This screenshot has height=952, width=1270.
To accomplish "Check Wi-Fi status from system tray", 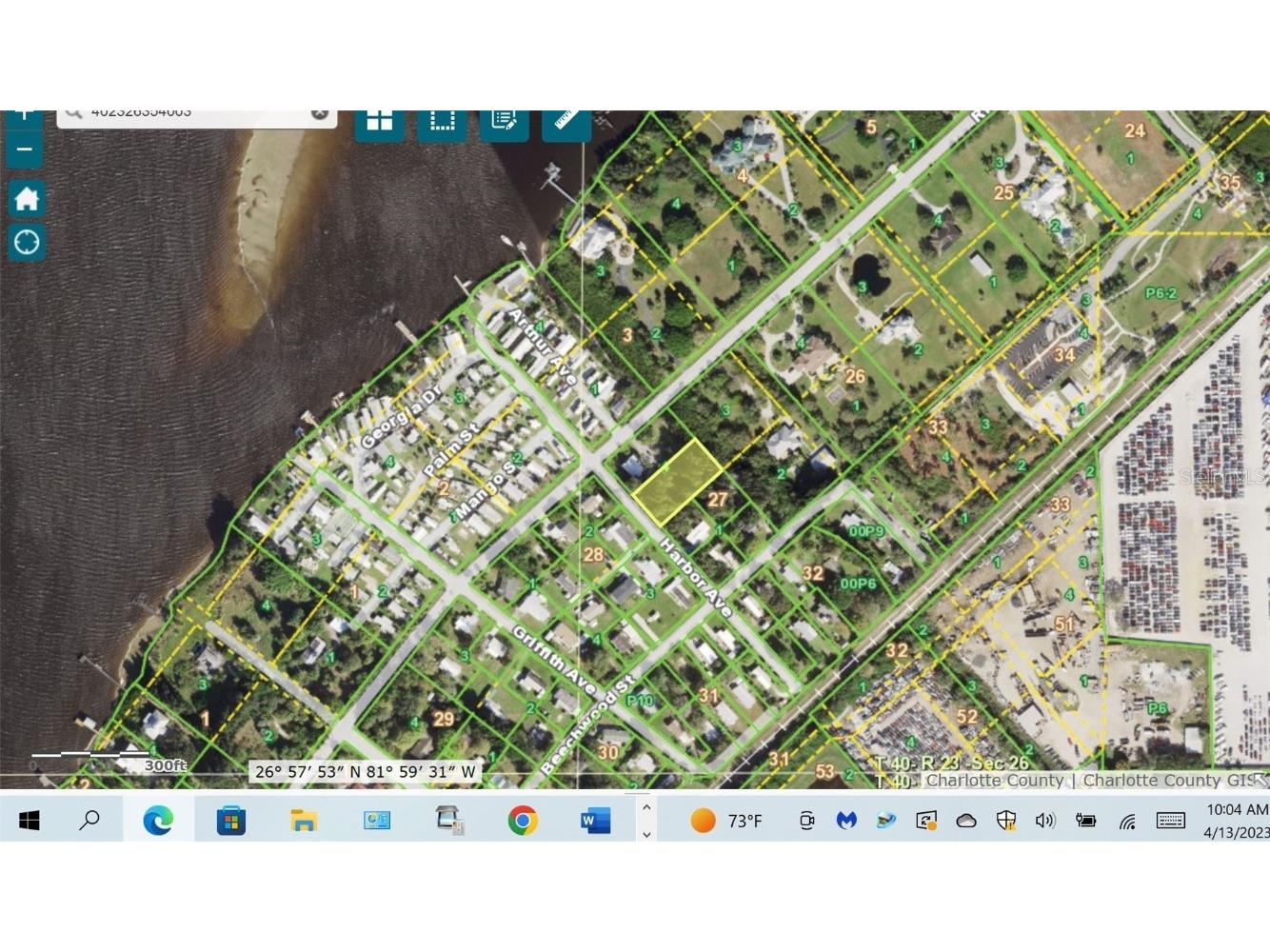I will coord(1129,819).
